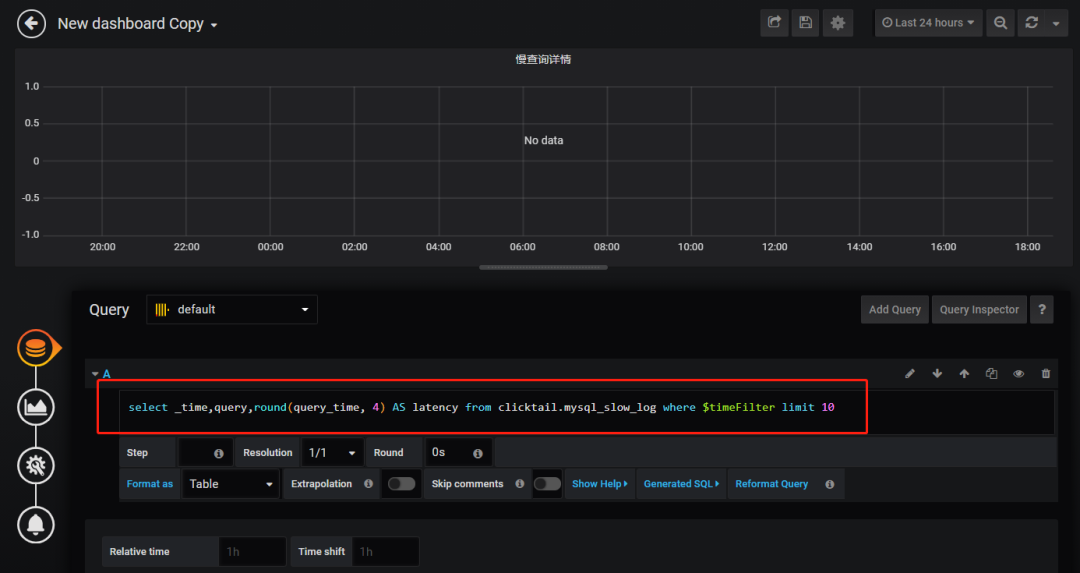
Task: Delete query A with the trash icon
Action: tap(1046, 374)
